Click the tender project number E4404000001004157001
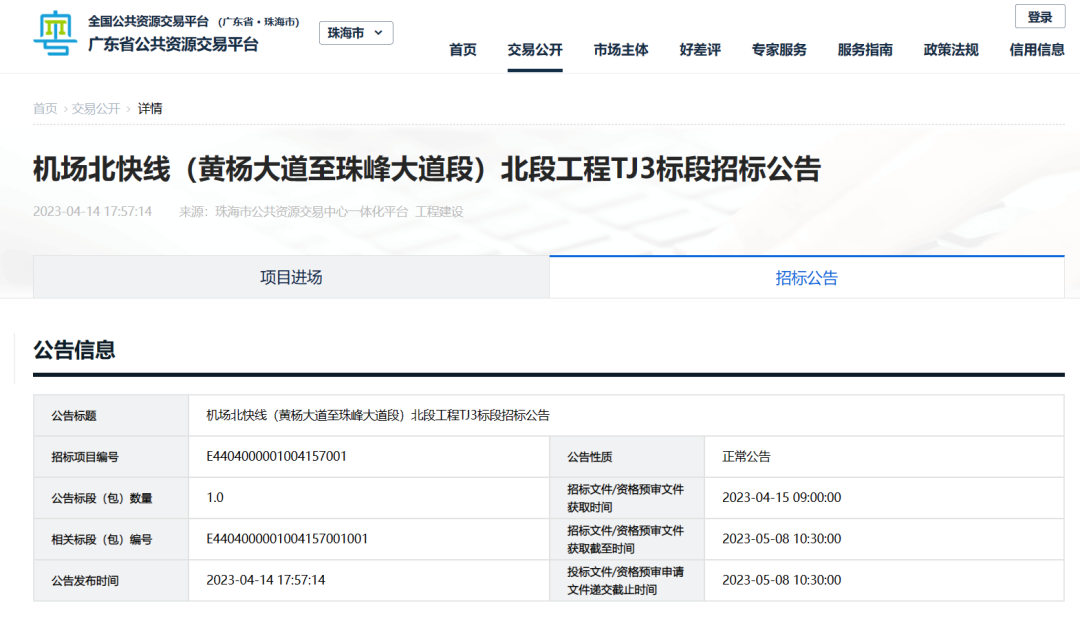This screenshot has height=643, width=1080. coord(276,456)
